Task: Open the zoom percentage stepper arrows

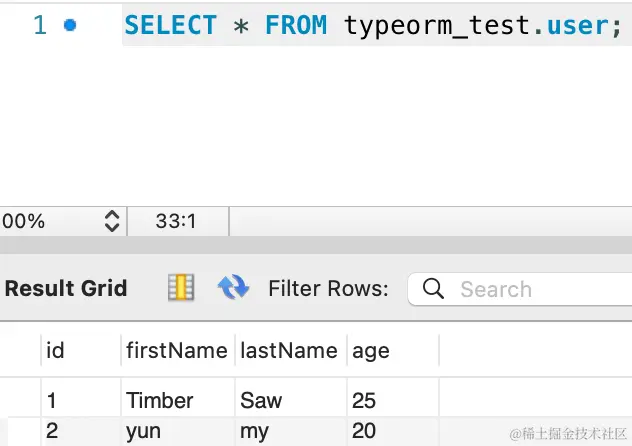Action: 112,221
